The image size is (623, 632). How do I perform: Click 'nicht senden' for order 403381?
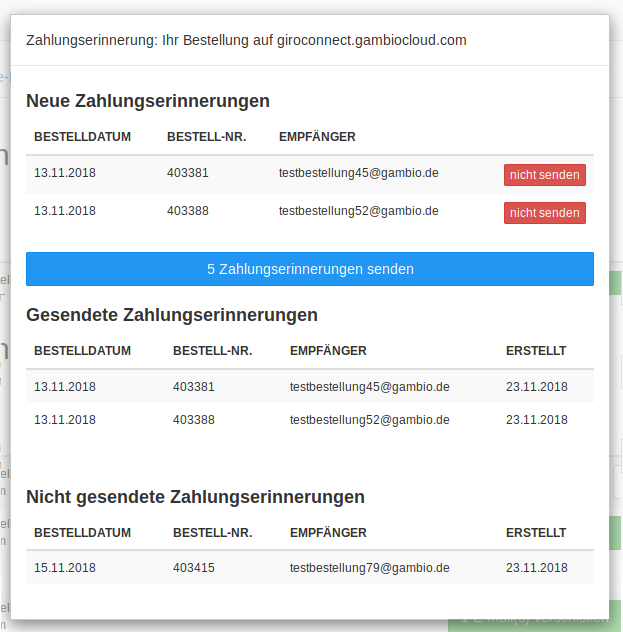coord(544,175)
